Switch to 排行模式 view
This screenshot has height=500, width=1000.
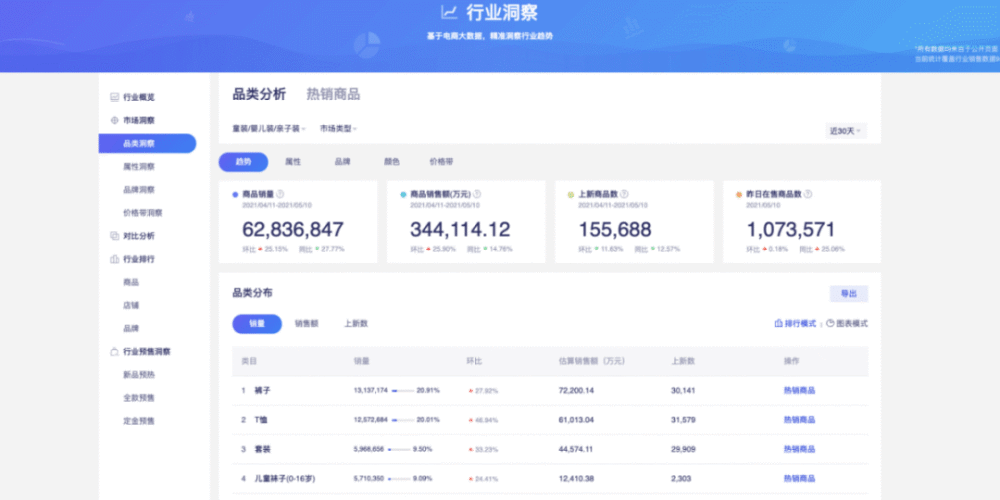(x=795, y=324)
